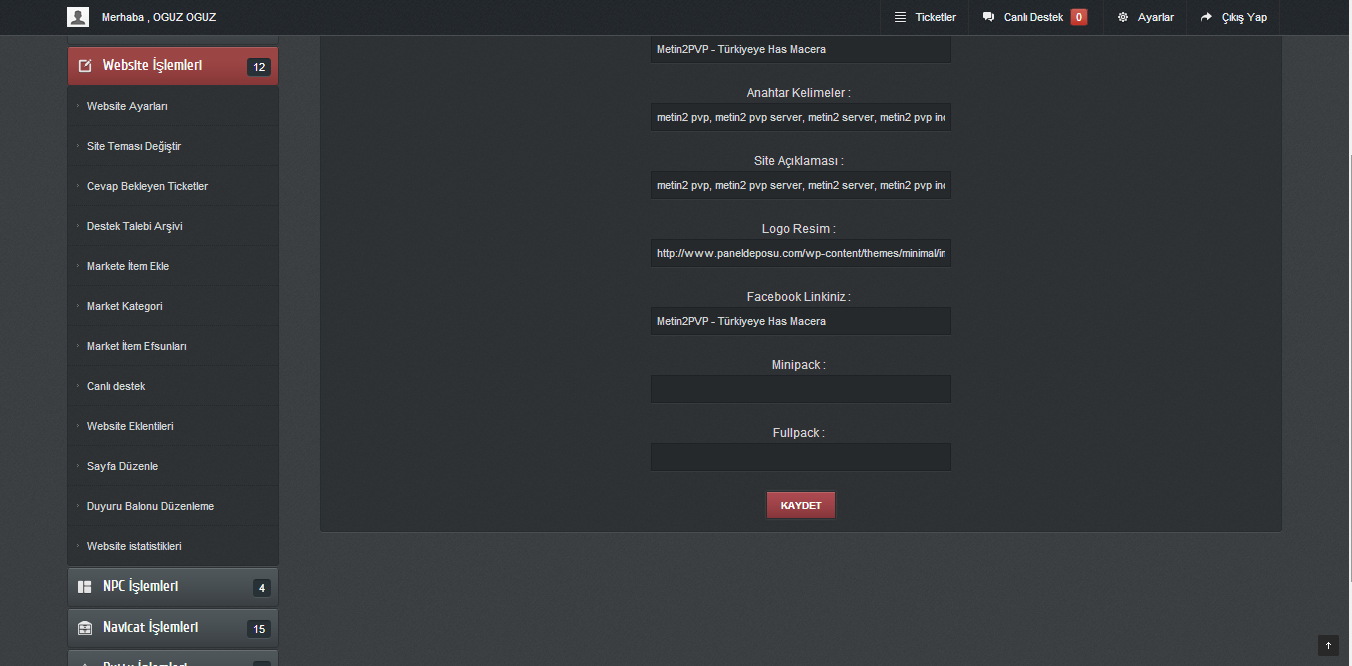The height and width of the screenshot is (666, 1352).
Task: Expand the Navicat İşlemleri section
Action: pyautogui.click(x=173, y=628)
